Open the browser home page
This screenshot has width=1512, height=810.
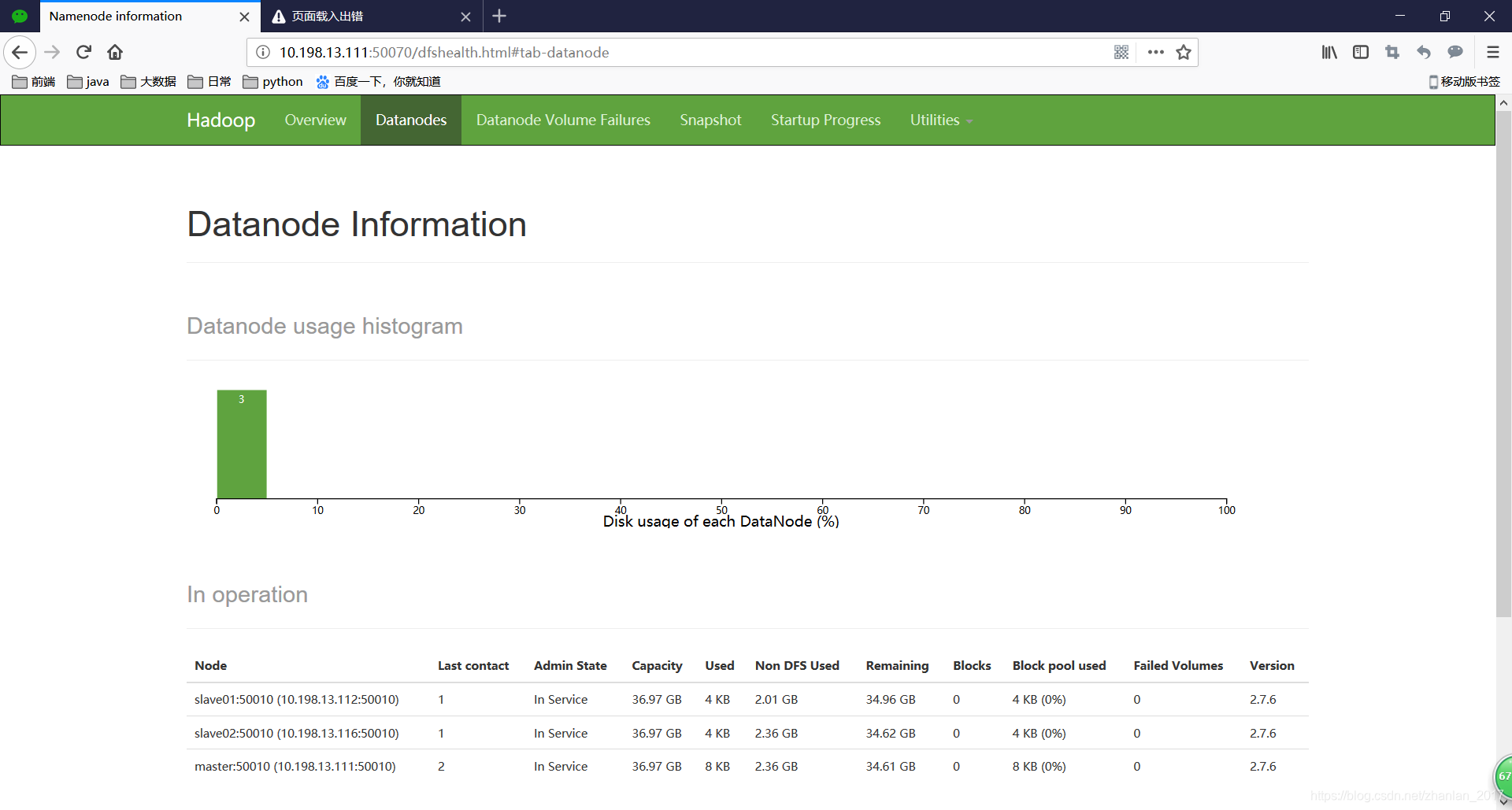(x=115, y=53)
